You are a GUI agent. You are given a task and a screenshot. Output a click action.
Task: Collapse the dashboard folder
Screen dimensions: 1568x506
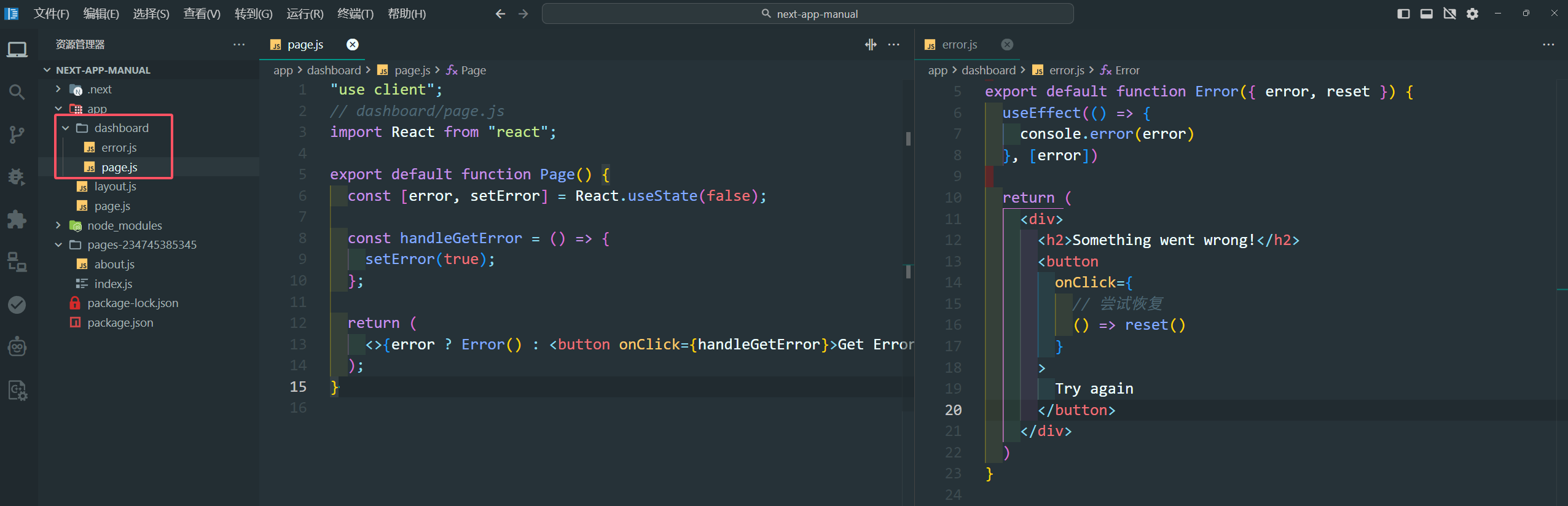pos(66,128)
